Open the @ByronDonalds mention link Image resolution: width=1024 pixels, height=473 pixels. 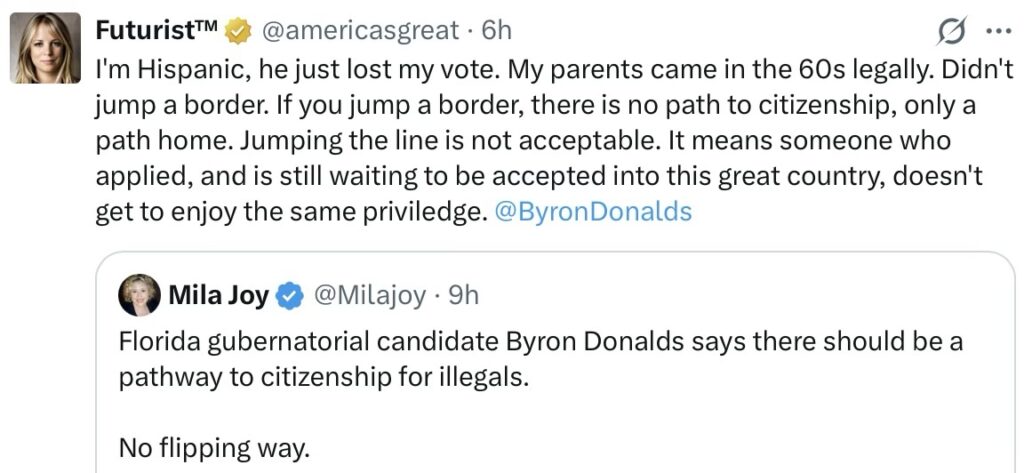coord(594,212)
